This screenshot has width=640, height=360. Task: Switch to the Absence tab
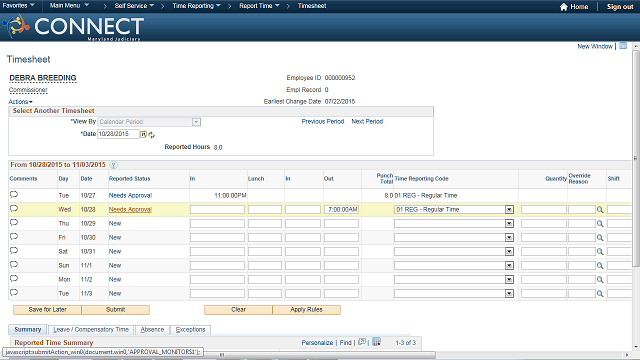point(152,329)
